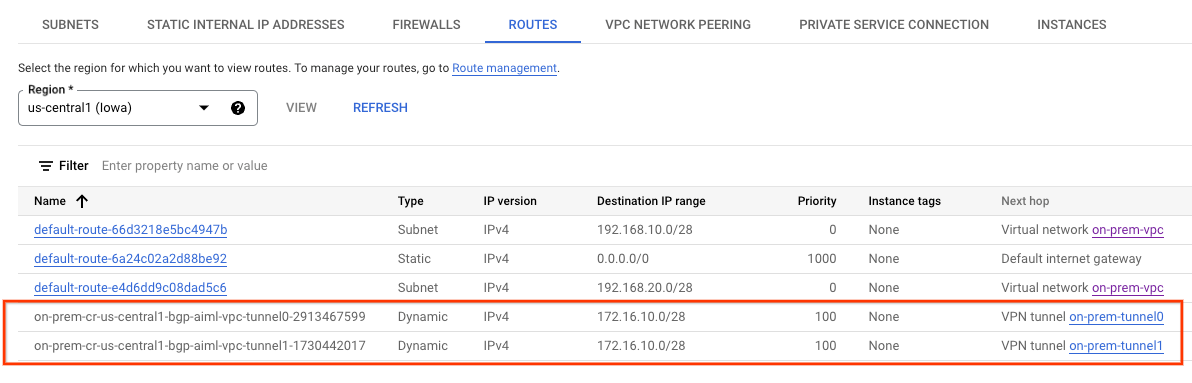Open the Private Service Connection tab

point(894,25)
